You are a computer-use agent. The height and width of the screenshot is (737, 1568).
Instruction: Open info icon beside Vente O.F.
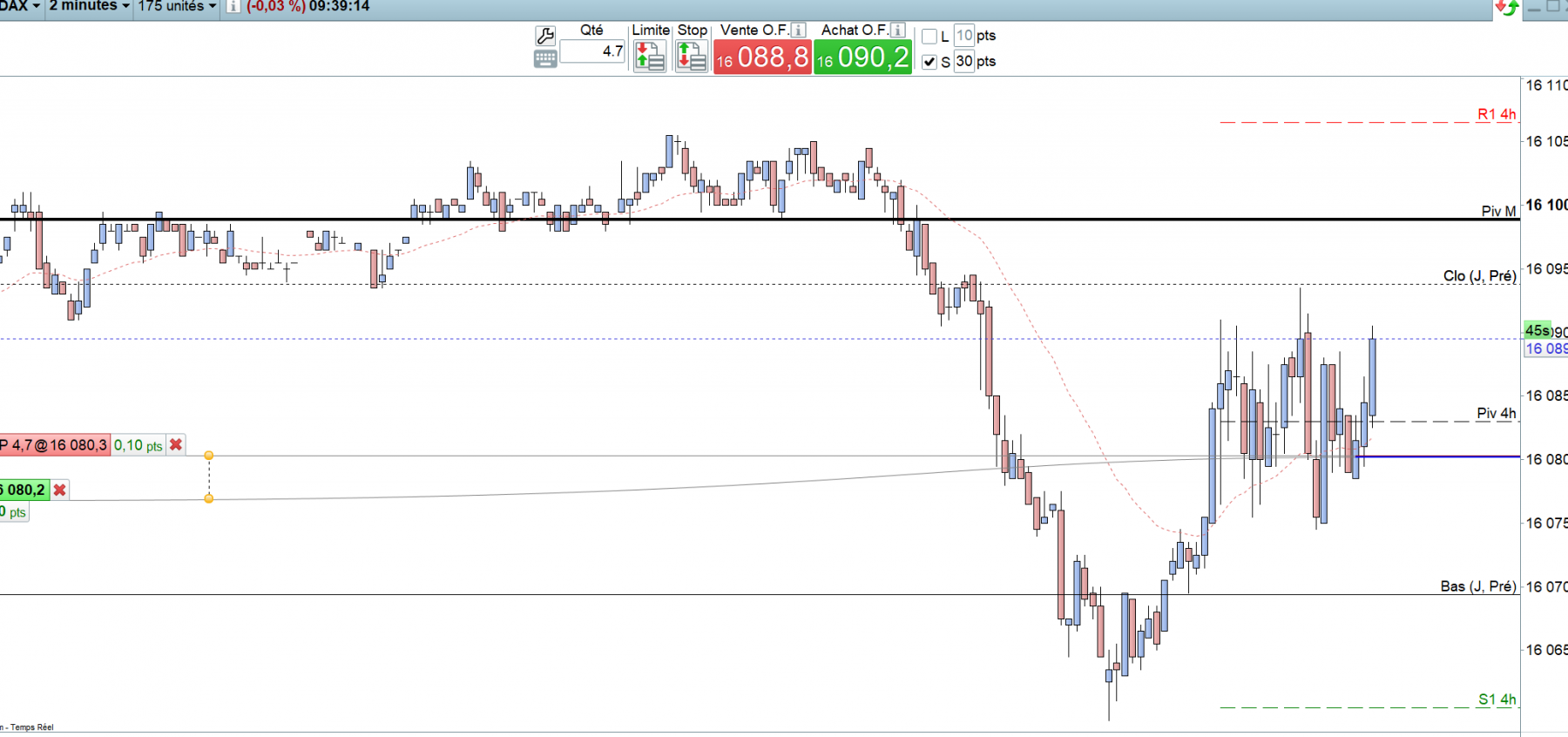click(x=798, y=30)
